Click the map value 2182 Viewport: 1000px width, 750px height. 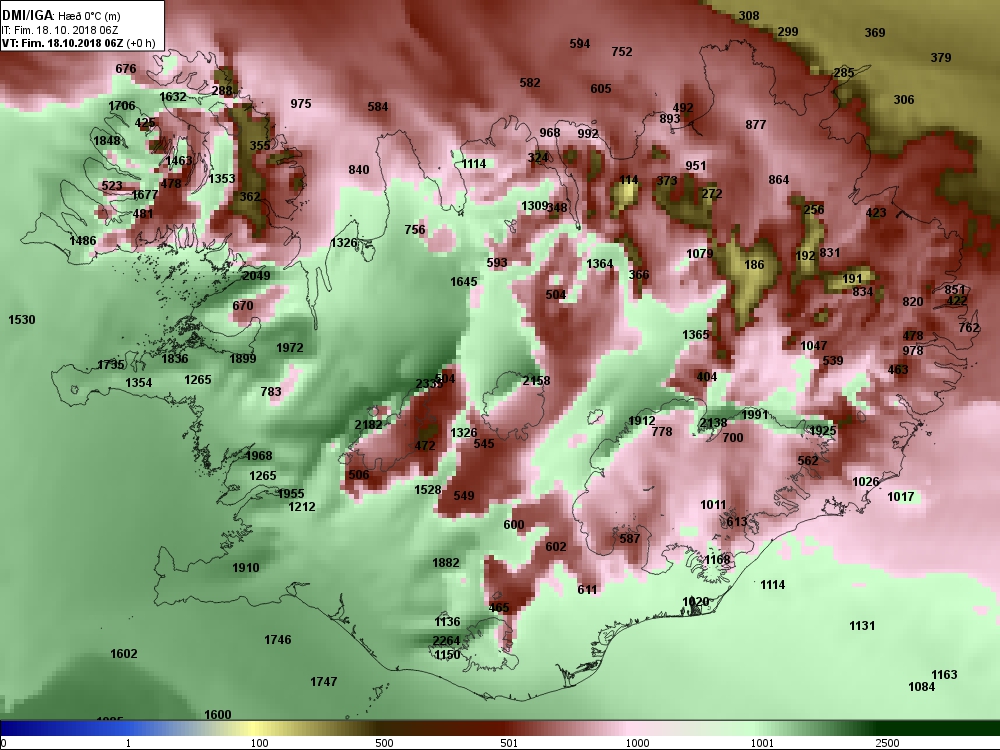[369, 425]
